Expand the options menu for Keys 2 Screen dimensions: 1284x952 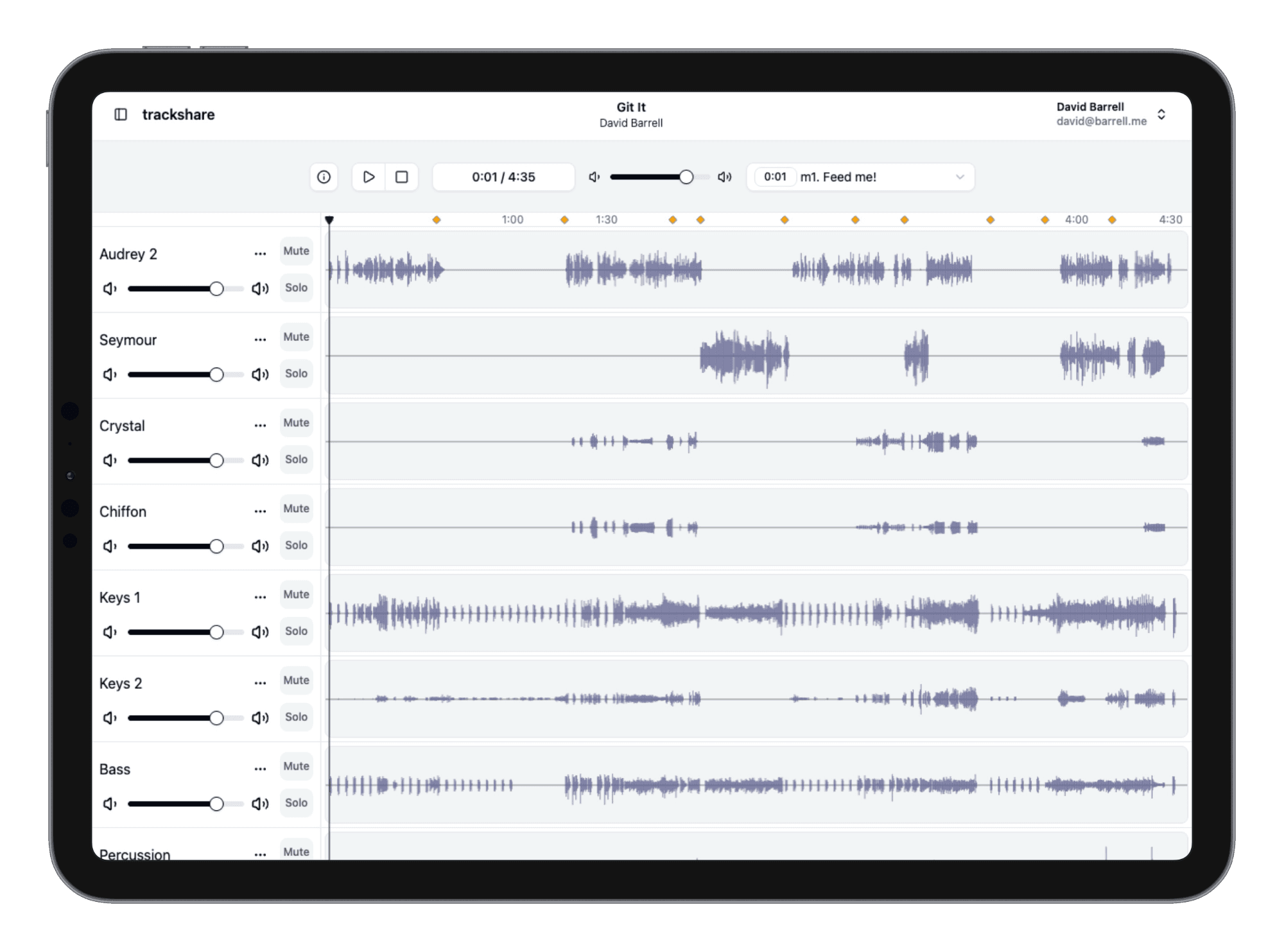point(260,682)
